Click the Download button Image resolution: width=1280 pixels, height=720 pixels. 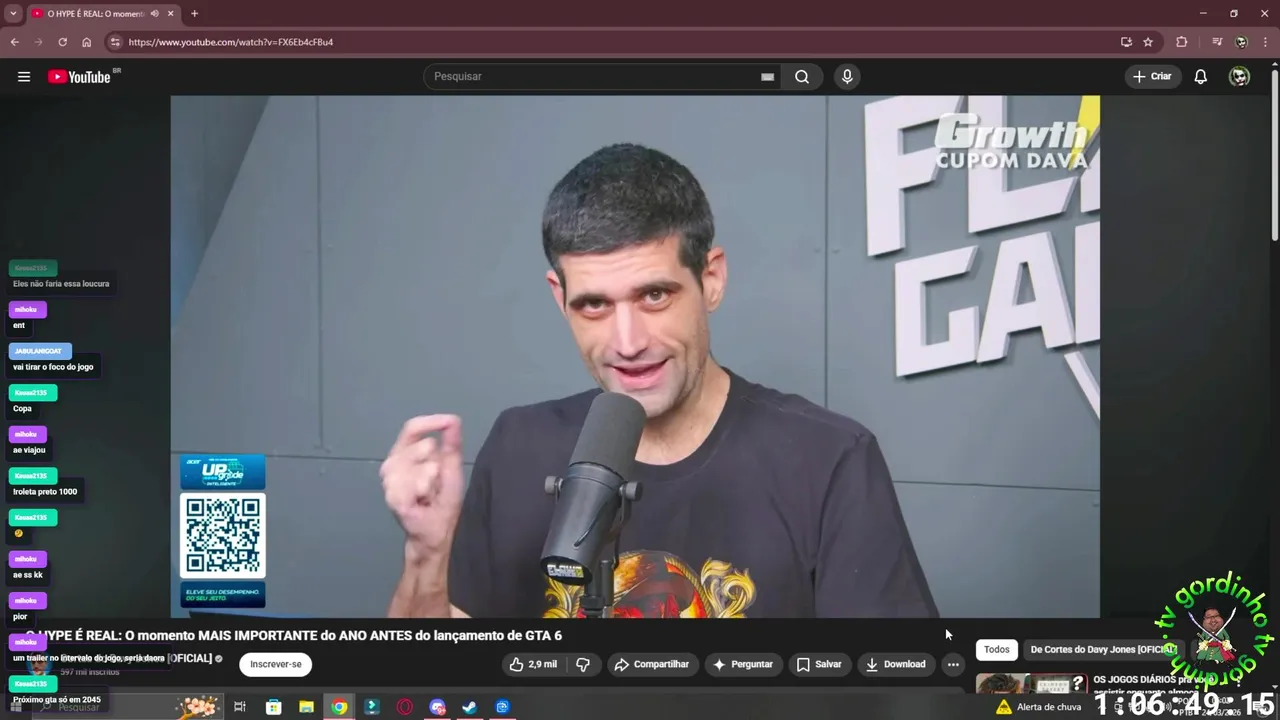click(896, 664)
